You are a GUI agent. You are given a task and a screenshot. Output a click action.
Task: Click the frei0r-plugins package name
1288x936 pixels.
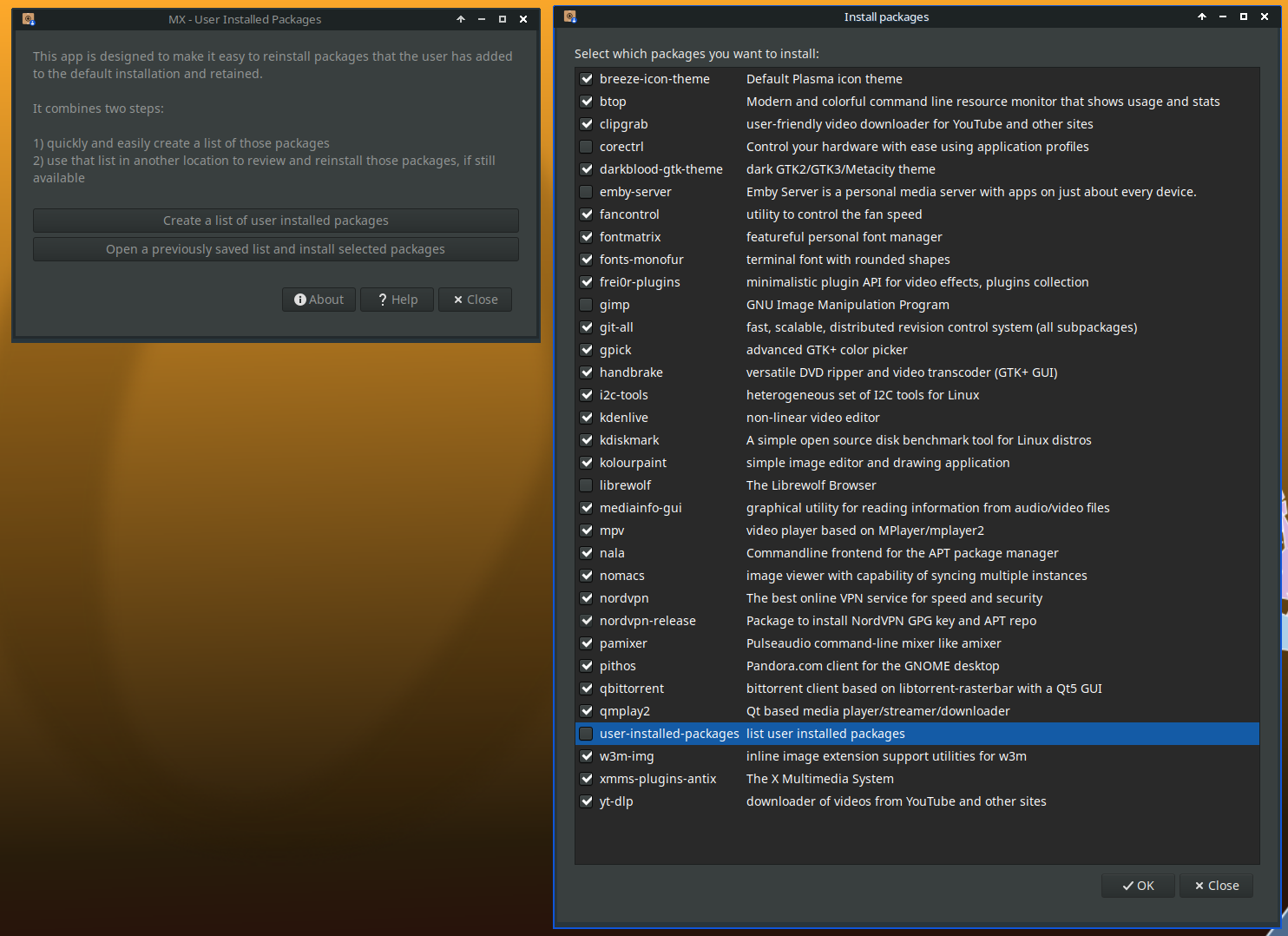click(x=640, y=282)
